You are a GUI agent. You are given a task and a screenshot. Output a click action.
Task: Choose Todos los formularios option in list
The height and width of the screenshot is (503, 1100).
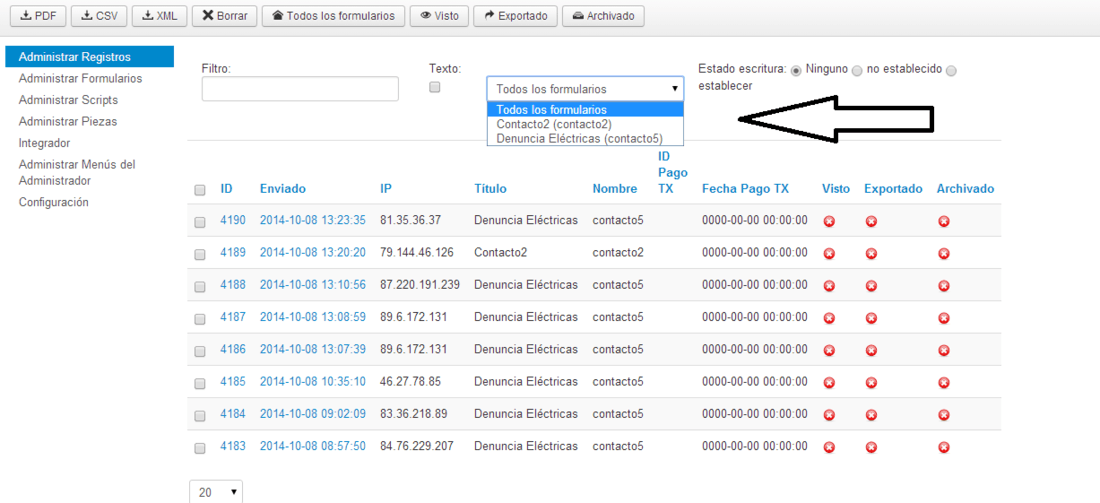[x=585, y=109]
